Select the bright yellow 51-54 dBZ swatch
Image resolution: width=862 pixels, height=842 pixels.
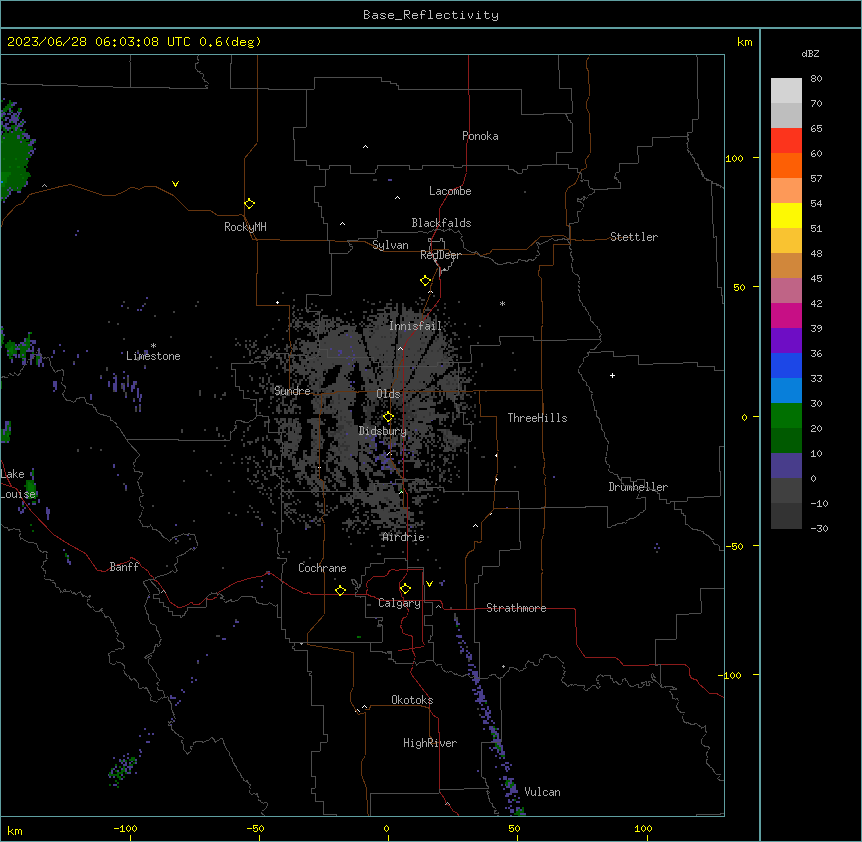pos(786,216)
